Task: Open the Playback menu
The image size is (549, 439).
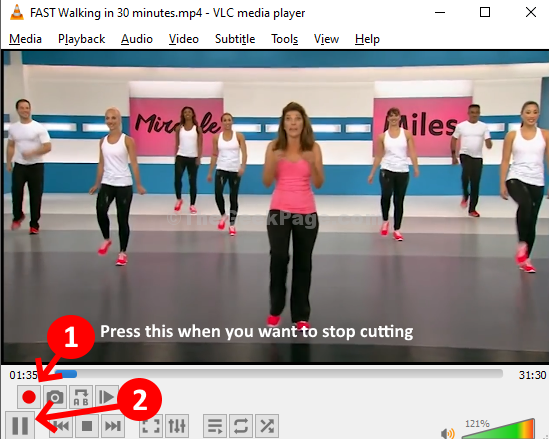Action: 82,39
